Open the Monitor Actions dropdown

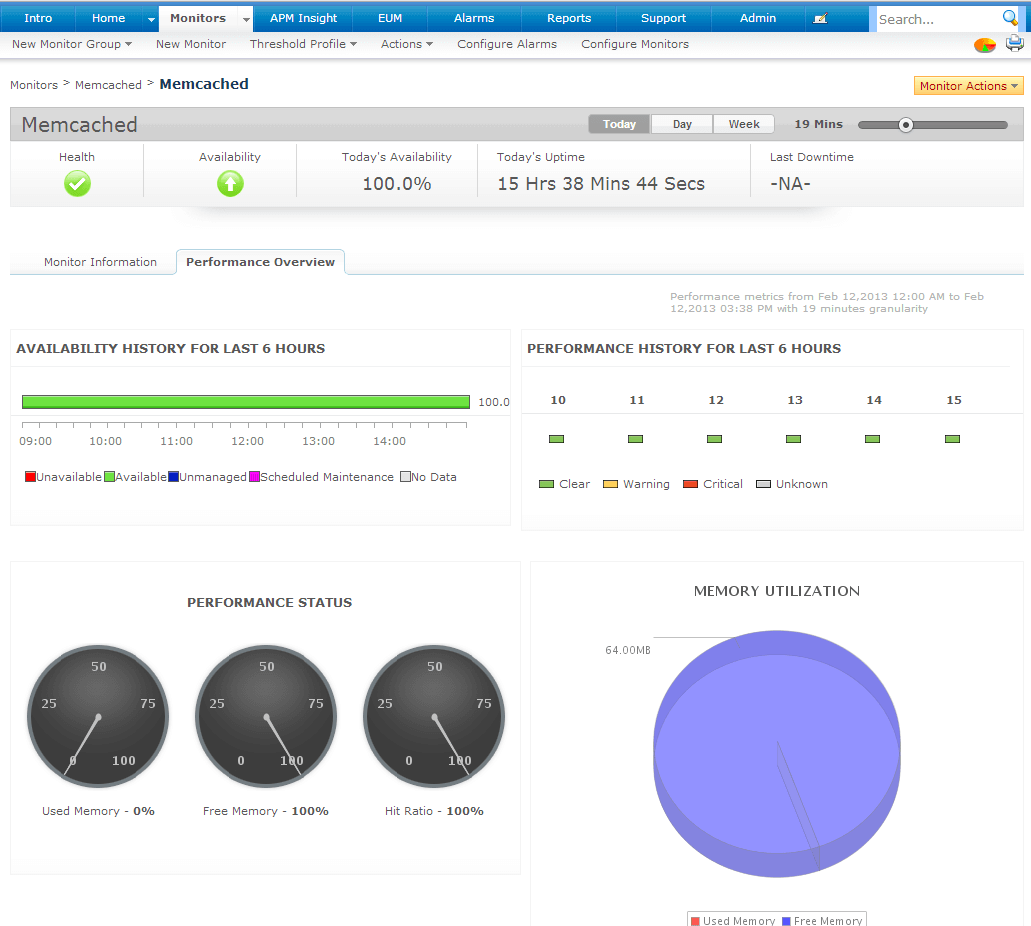tap(969, 86)
